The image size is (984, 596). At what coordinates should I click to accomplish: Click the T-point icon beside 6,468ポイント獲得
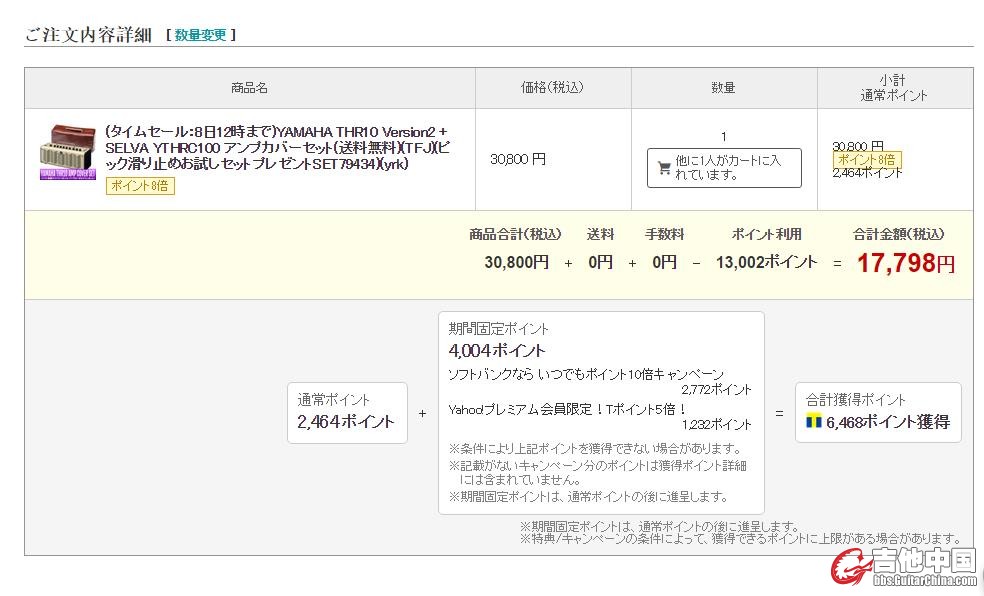coord(813,422)
